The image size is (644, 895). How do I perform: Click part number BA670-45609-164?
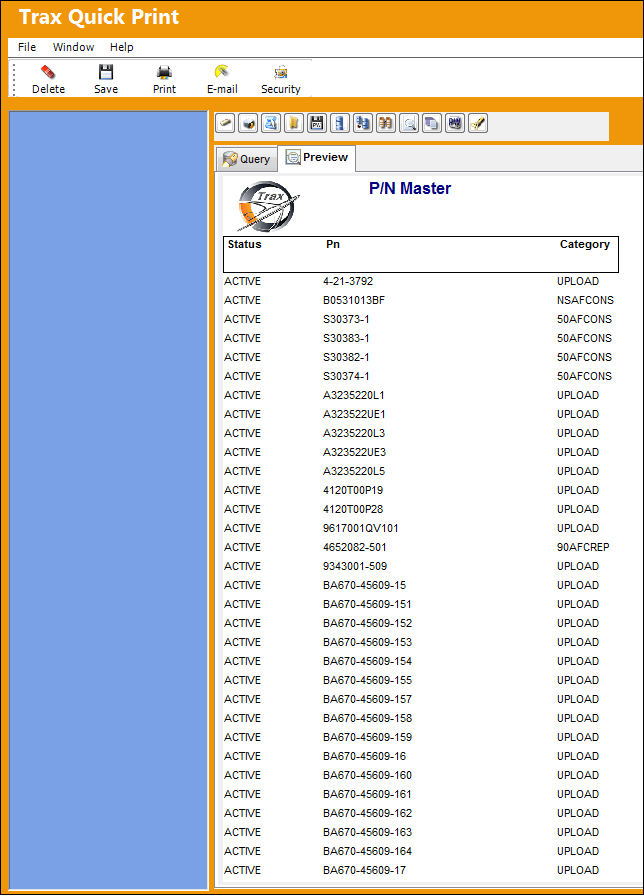[x=367, y=851]
